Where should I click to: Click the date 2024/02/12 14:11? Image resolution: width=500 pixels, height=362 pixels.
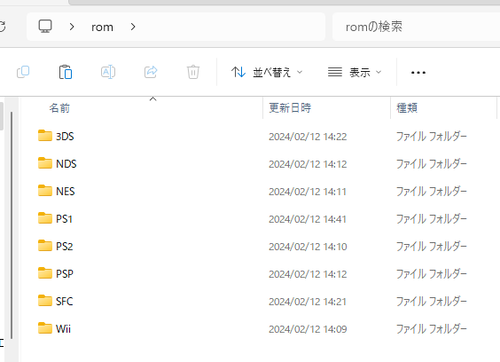click(307, 192)
